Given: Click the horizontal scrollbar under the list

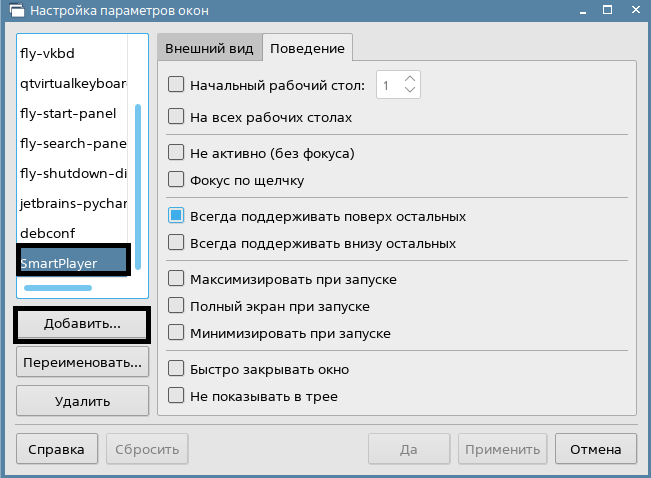Looking at the screenshot, I should tap(58, 288).
